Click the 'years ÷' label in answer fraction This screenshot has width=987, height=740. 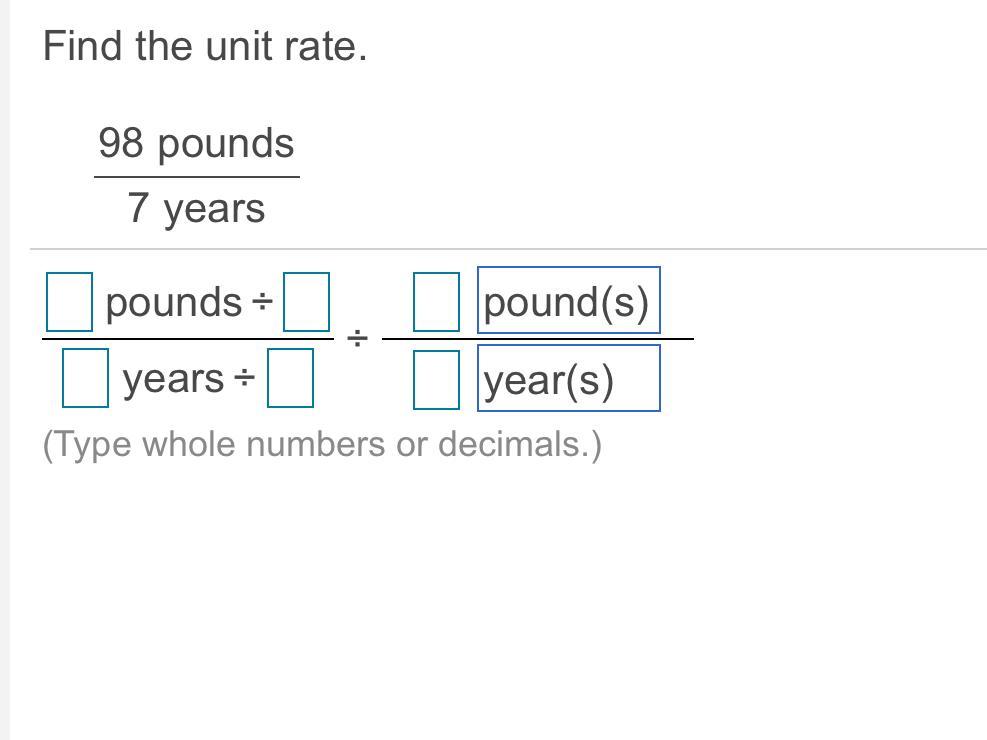click(x=189, y=379)
